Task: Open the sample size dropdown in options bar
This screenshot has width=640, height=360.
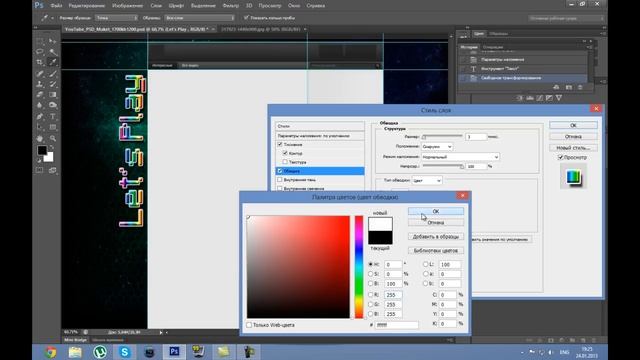Action: (x=116, y=18)
